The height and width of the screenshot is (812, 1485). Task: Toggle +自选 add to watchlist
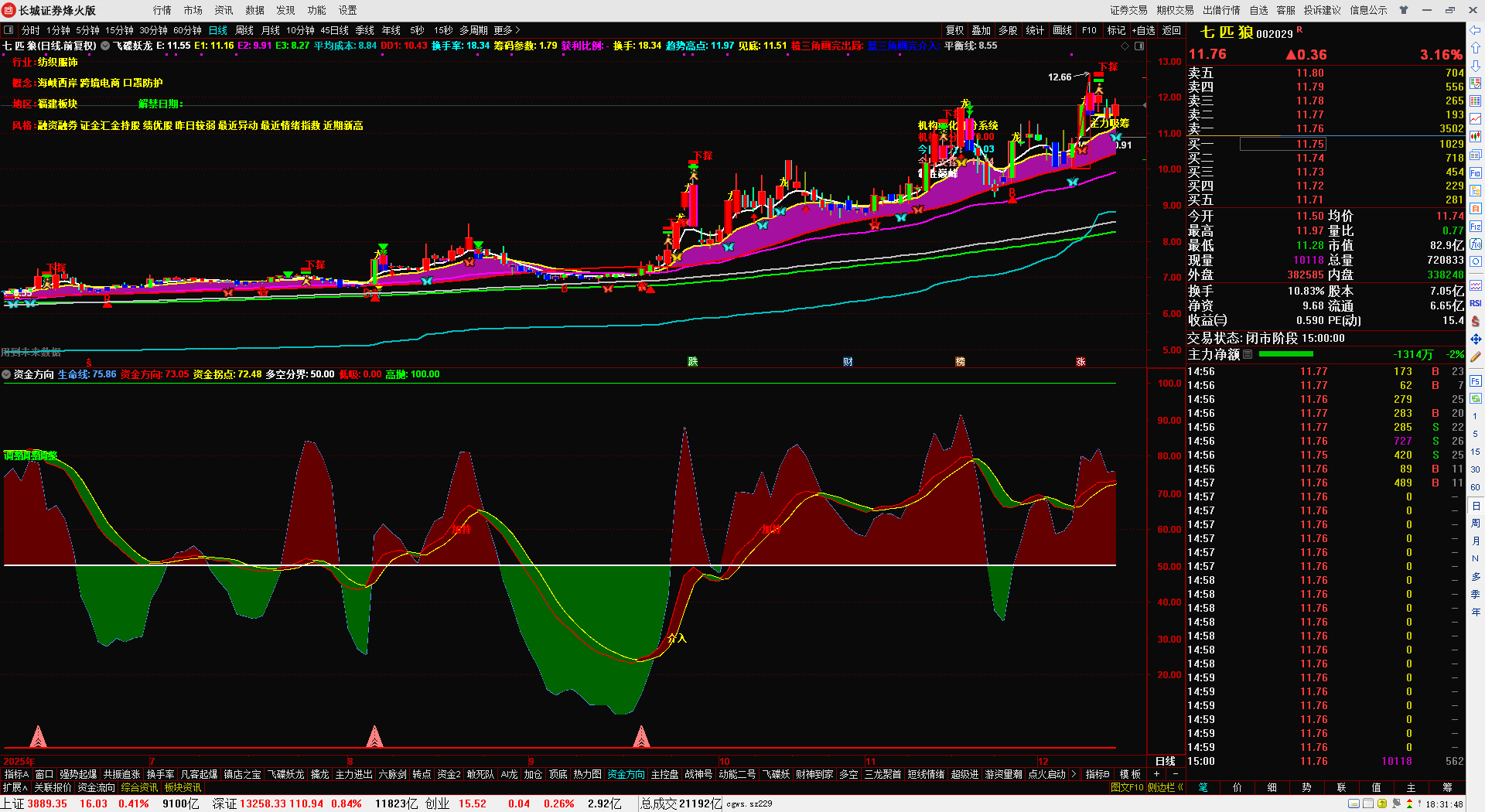(1144, 30)
